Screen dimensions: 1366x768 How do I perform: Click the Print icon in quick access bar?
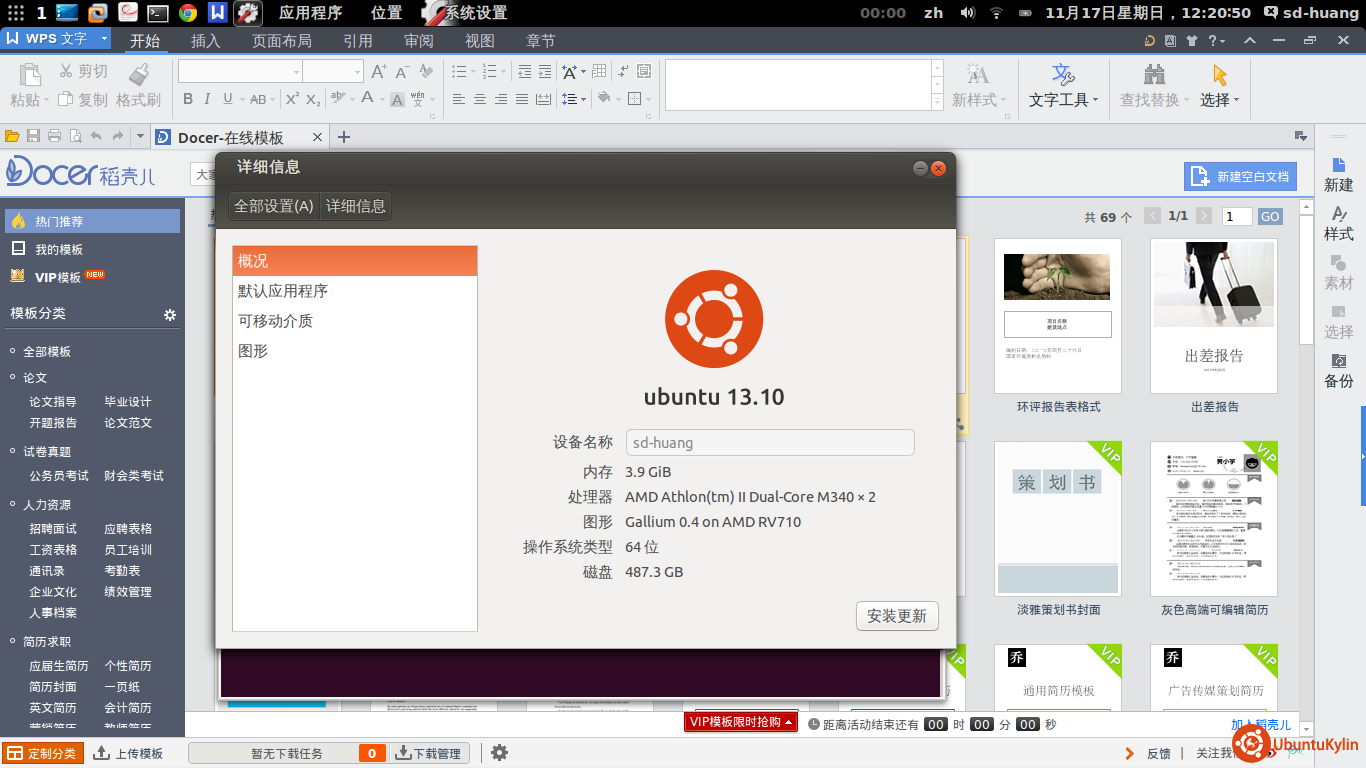54,137
